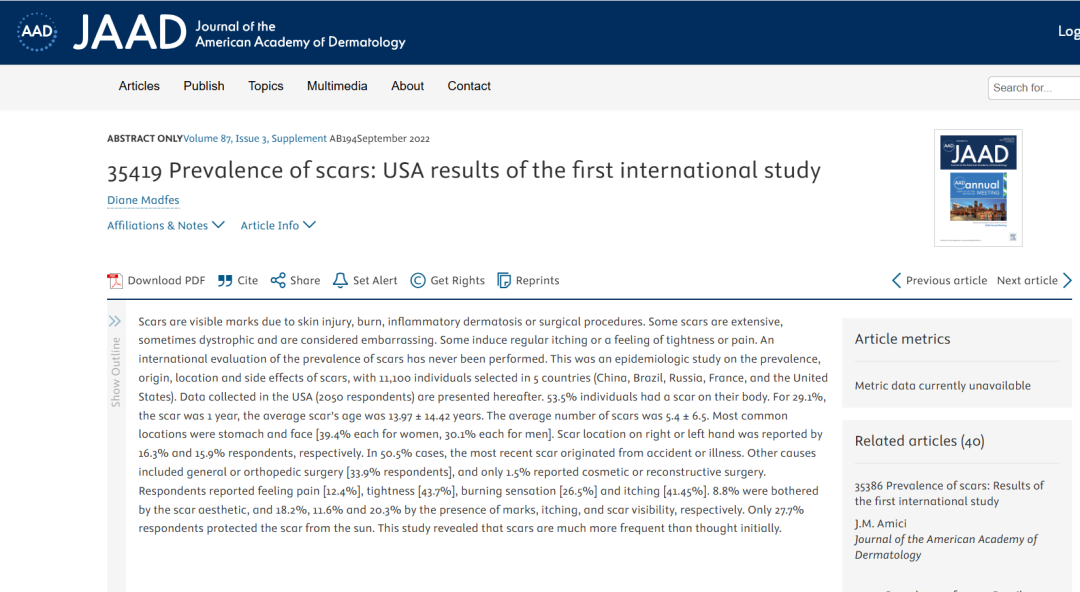Screen dimensions: 1080x592
Task: Click the Download PDF icon
Action: click(x=114, y=280)
